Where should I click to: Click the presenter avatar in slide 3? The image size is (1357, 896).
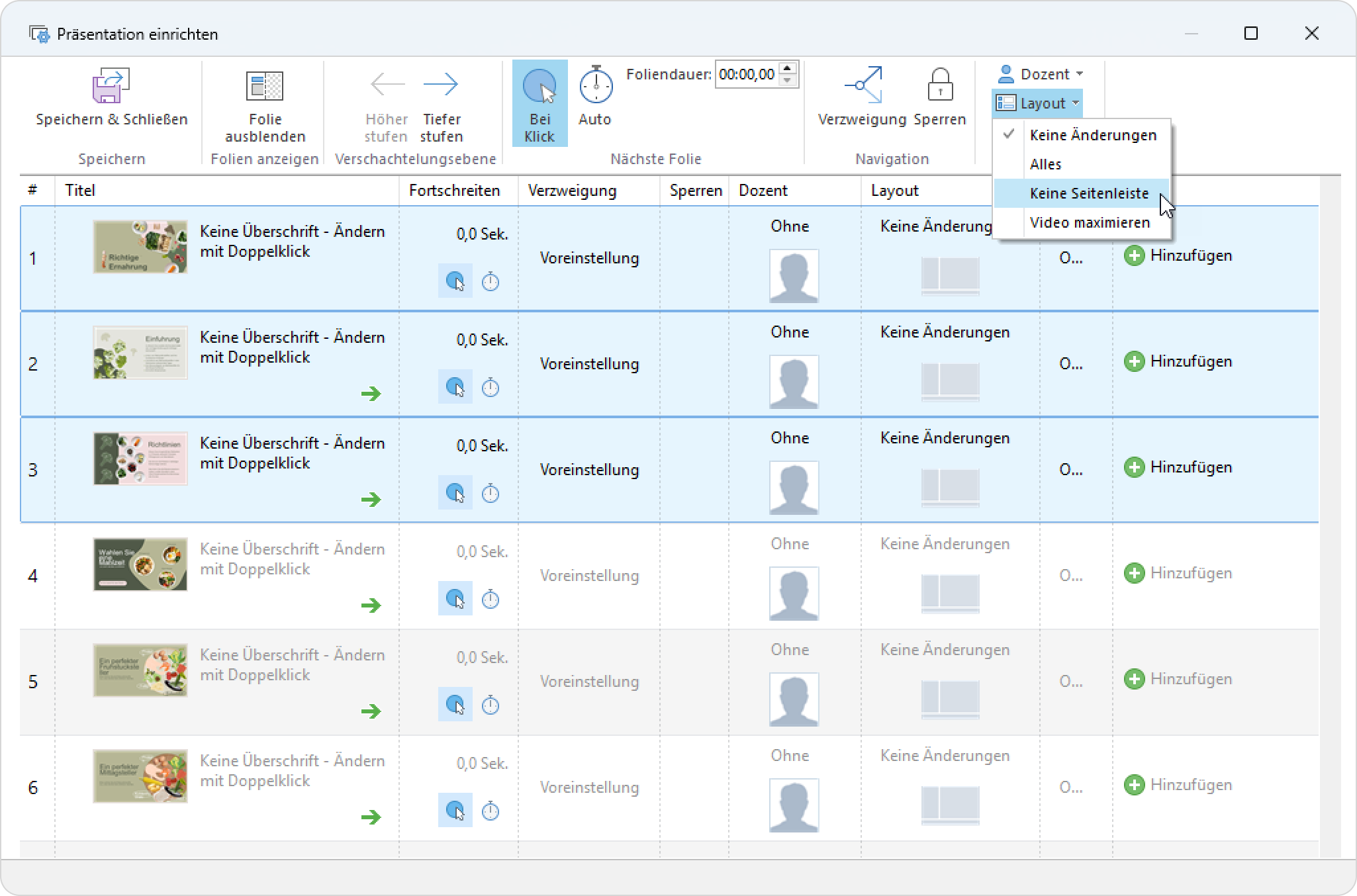[794, 488]
